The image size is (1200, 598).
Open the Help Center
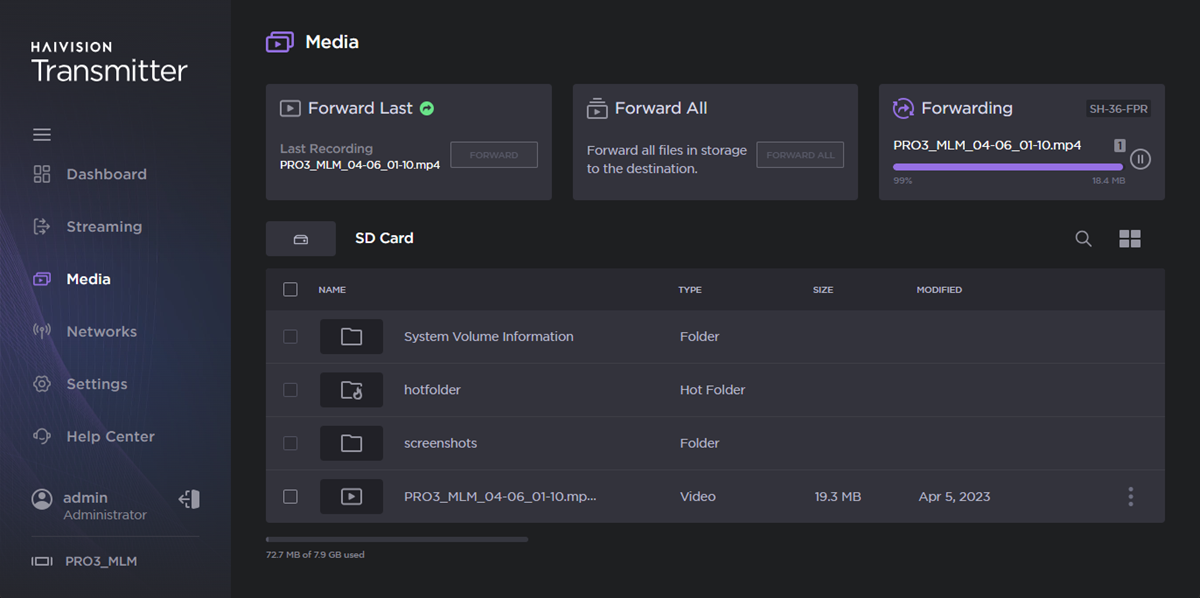point(110,436)
